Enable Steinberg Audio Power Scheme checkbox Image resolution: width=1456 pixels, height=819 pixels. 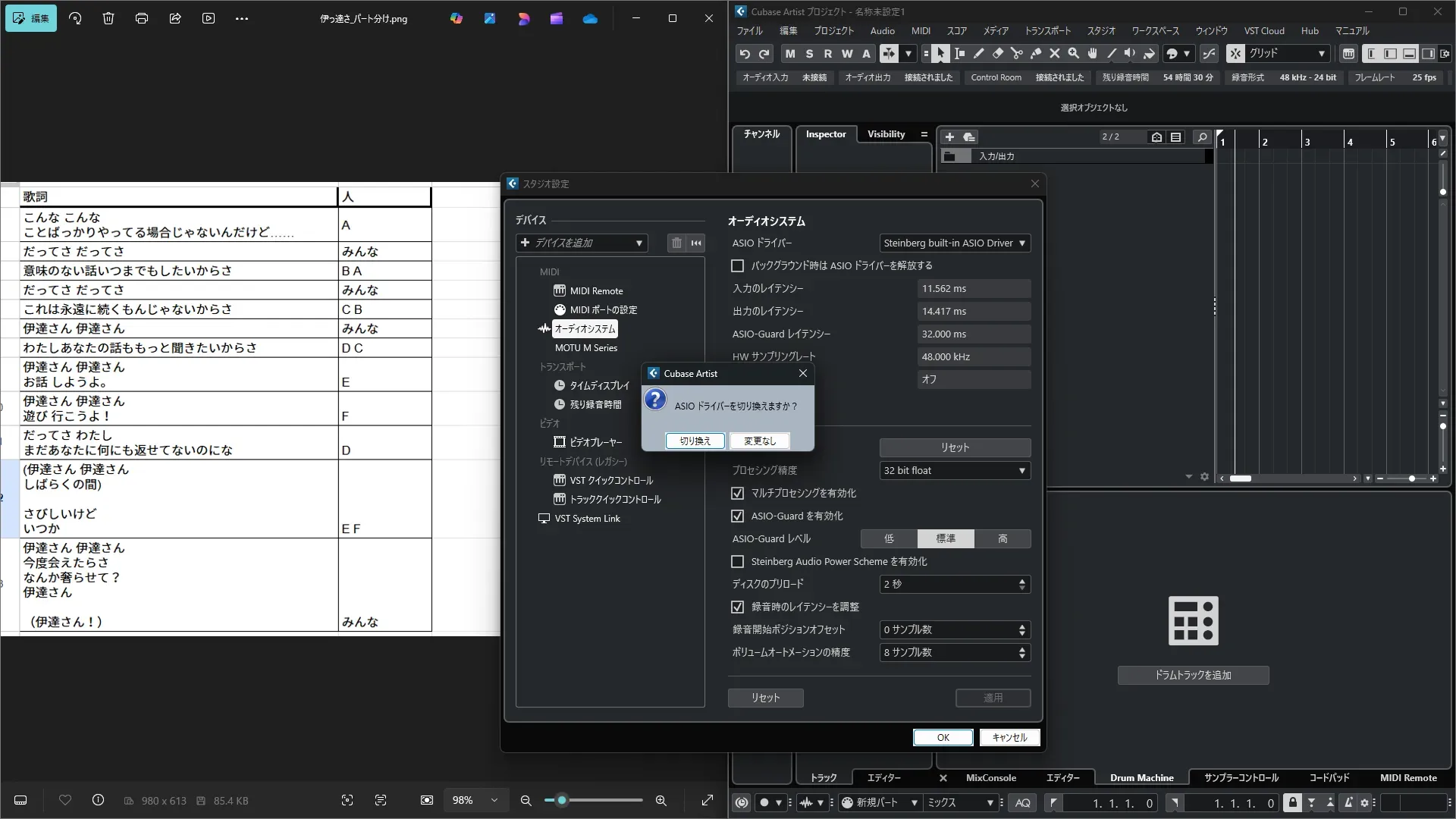tap(737, 562)
